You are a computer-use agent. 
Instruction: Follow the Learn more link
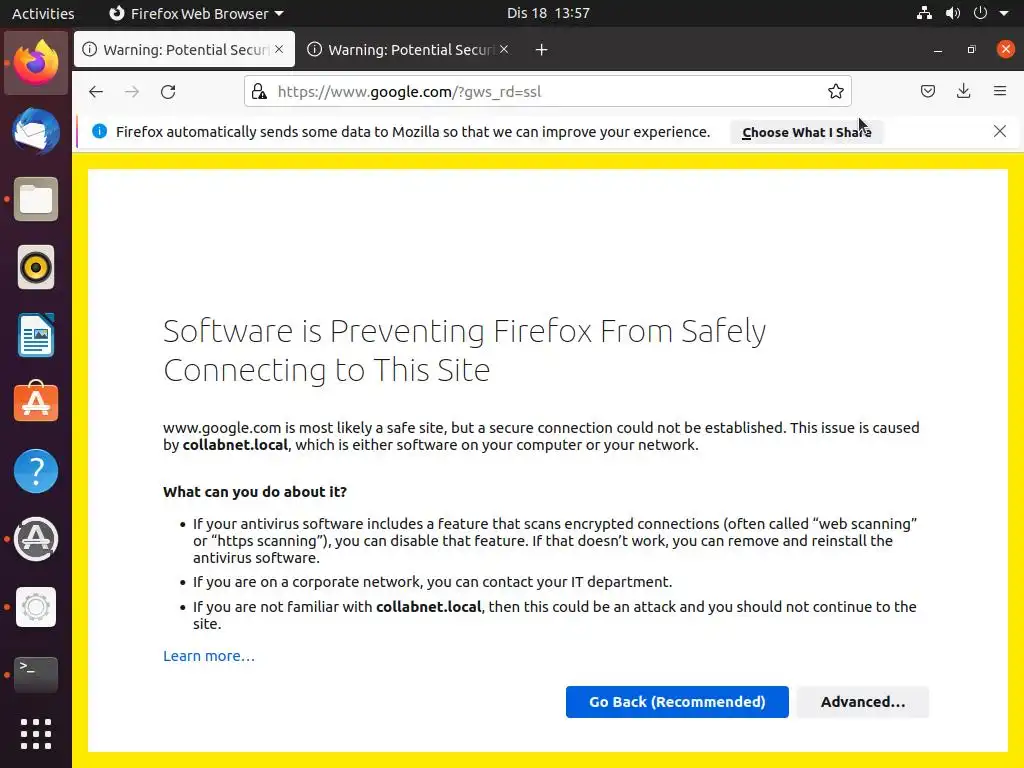point(209,656)
